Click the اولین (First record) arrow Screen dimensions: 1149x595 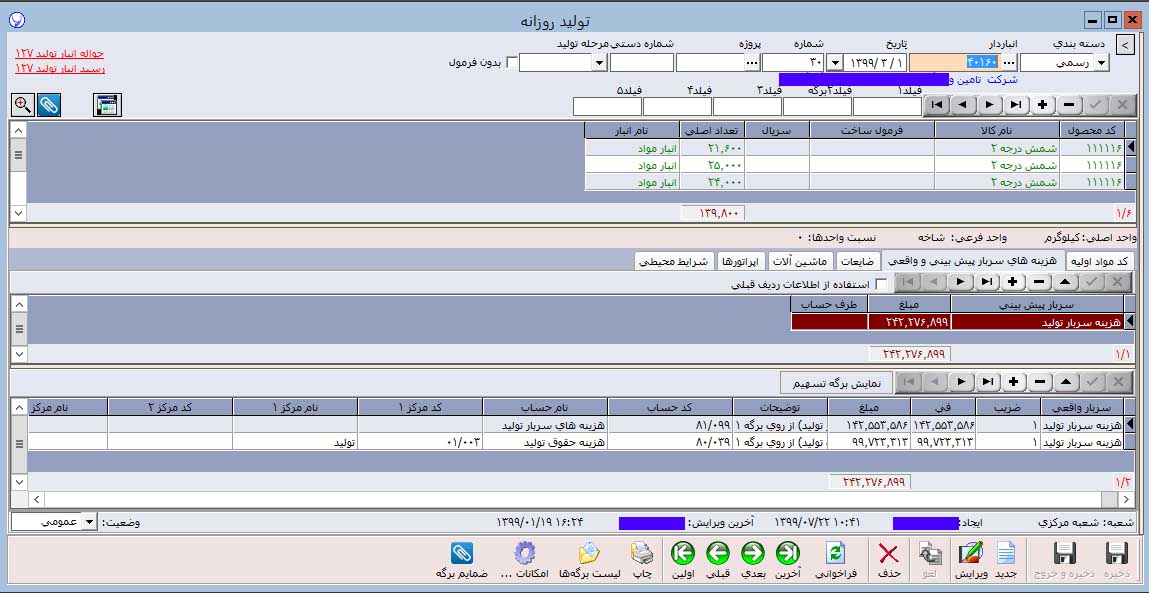(x=684, y=553)
